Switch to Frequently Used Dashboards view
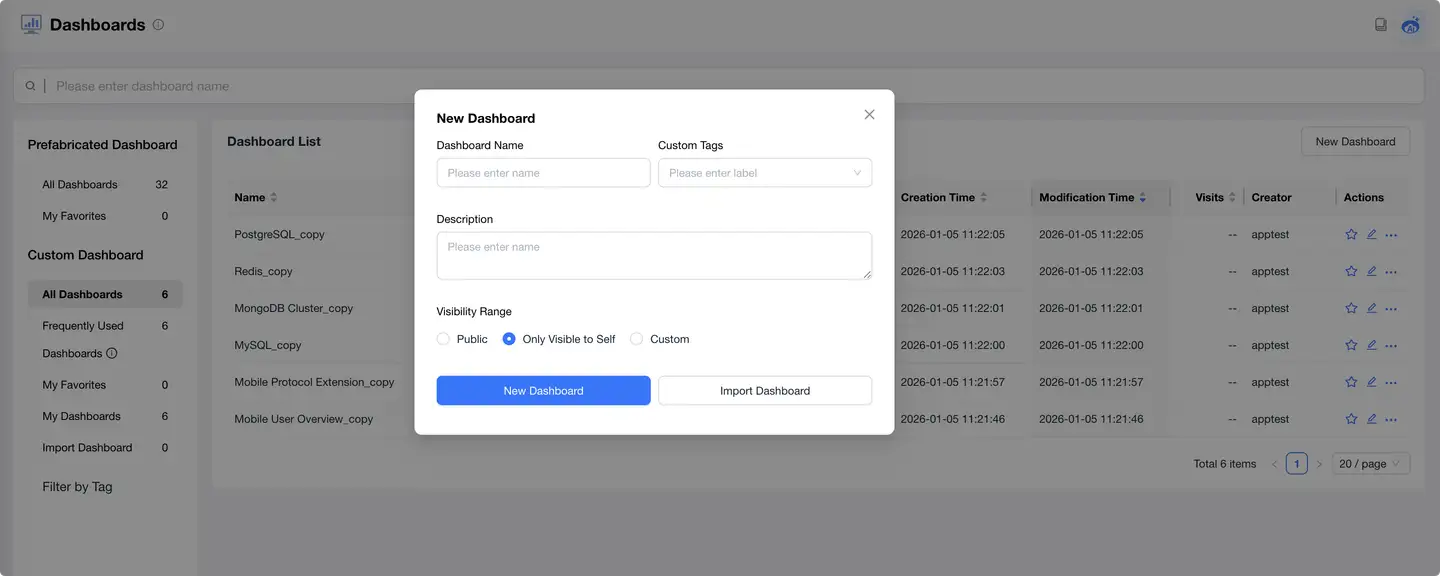The height and width of the screenshot is (576, 1440). point(83,325)
